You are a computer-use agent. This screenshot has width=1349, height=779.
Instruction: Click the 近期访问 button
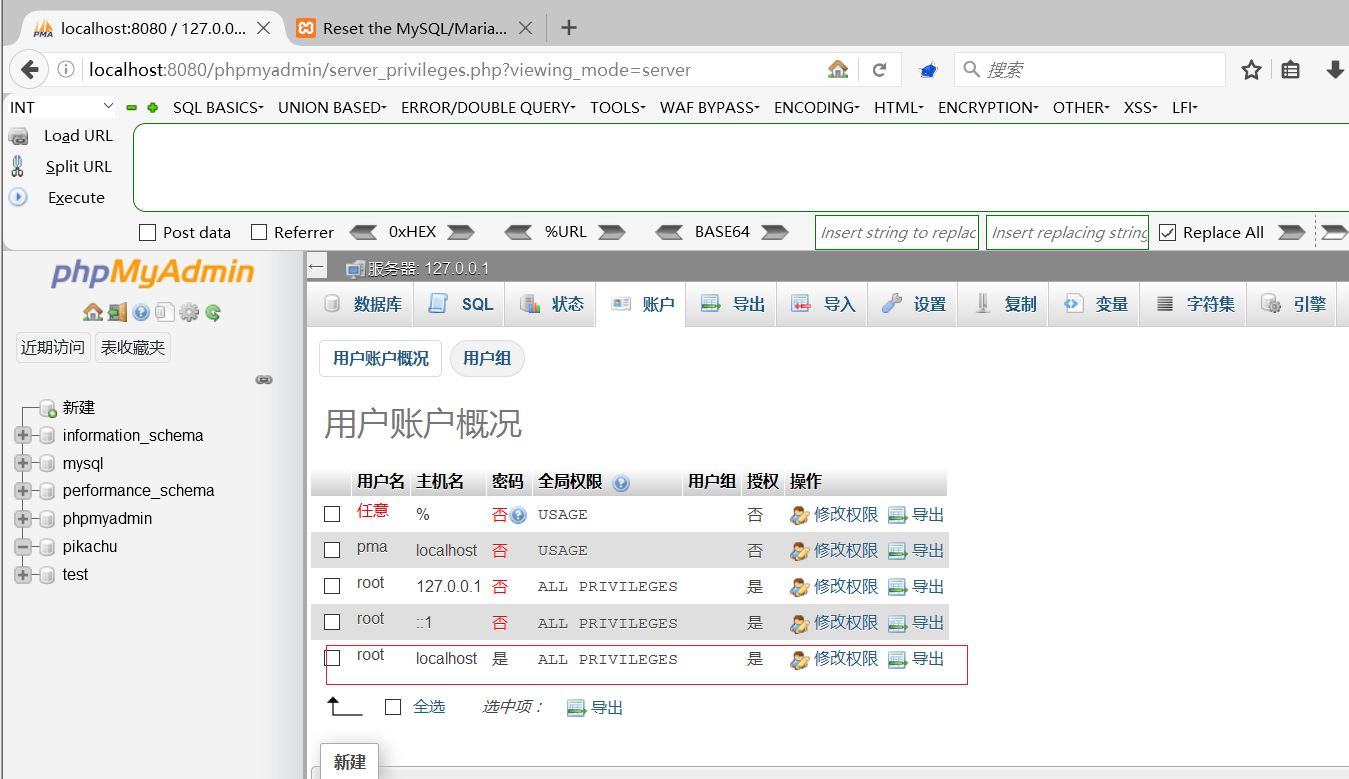(53, 347)
